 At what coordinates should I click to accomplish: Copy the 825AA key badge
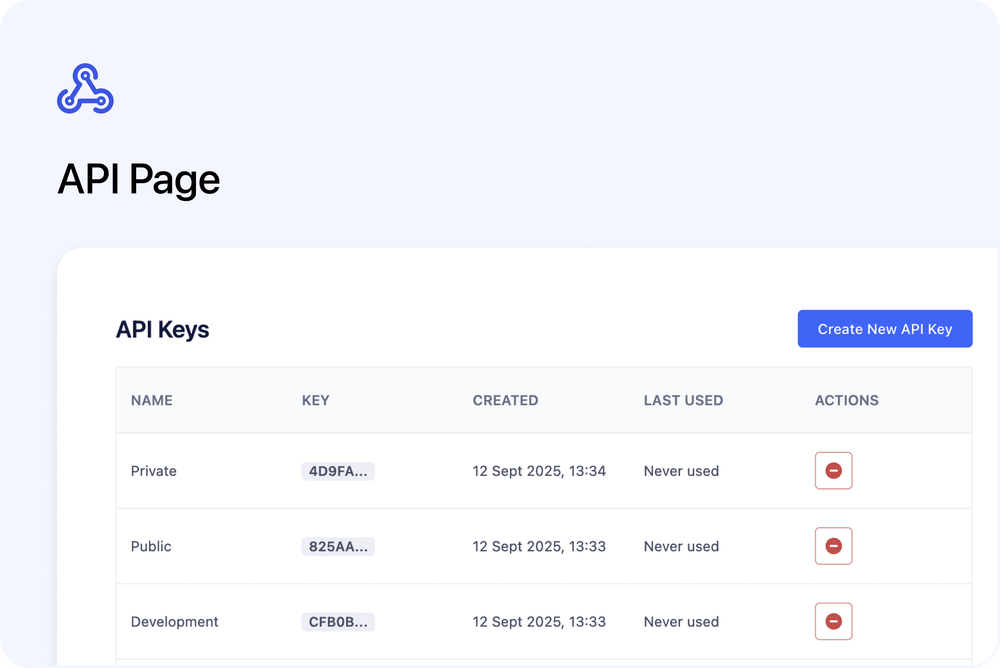click(337, 546)
